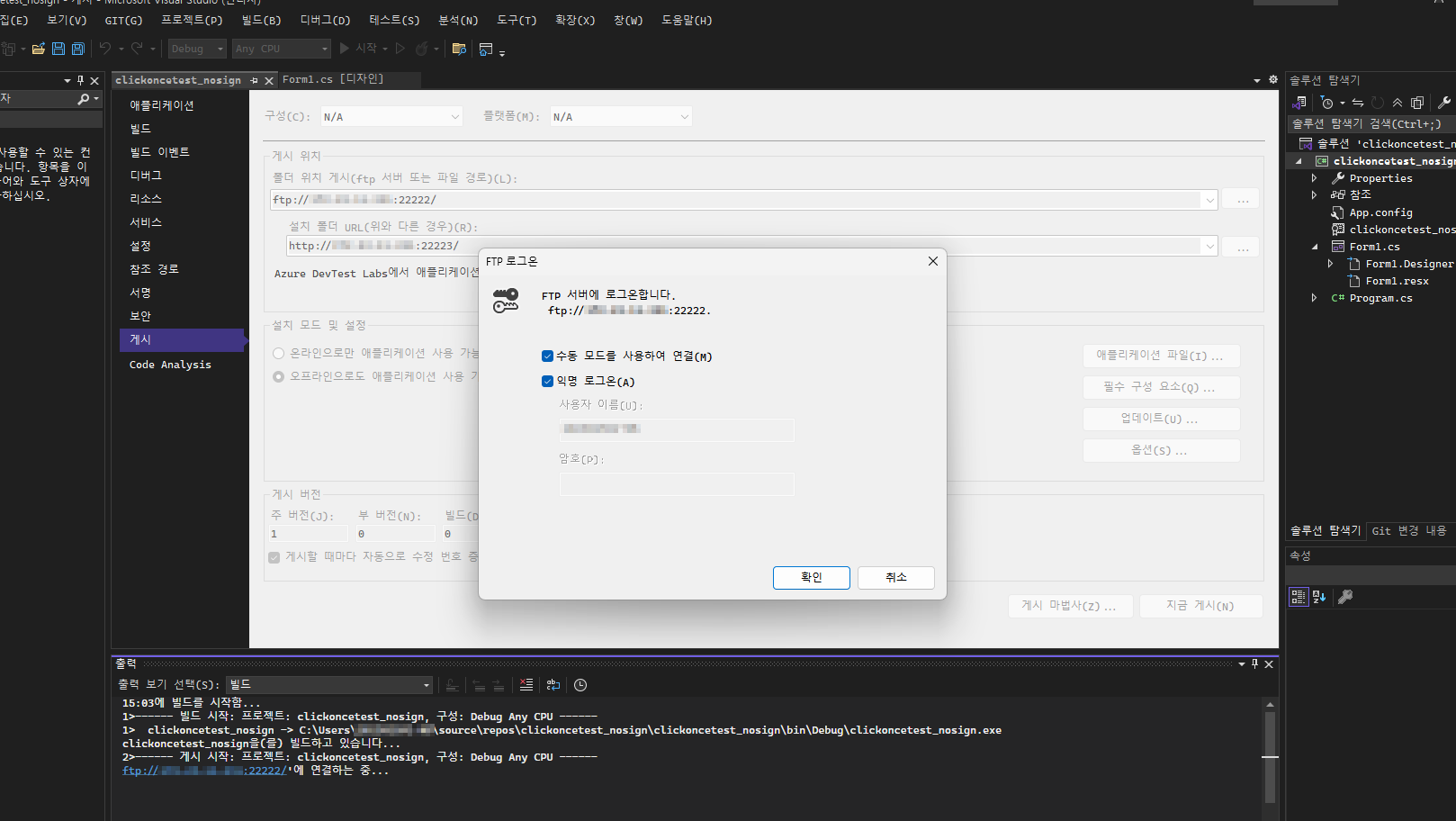
Task: Click the ftp link in output window
Action: (x=205, y=771)
